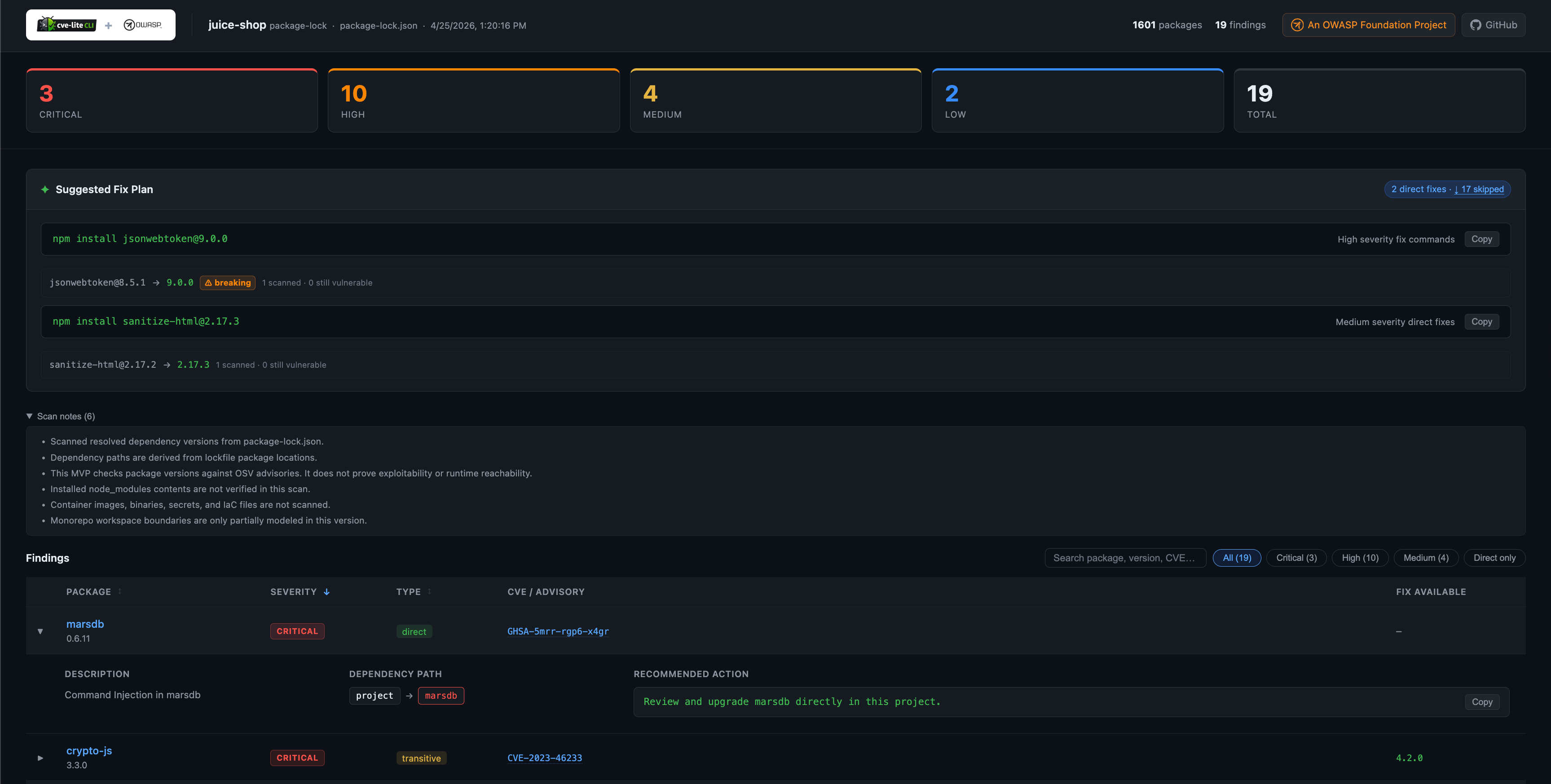Click the OWASP Foundation Project badge icon
The width and height of the screenshot is (1551, 784).
click(1297, 25)
